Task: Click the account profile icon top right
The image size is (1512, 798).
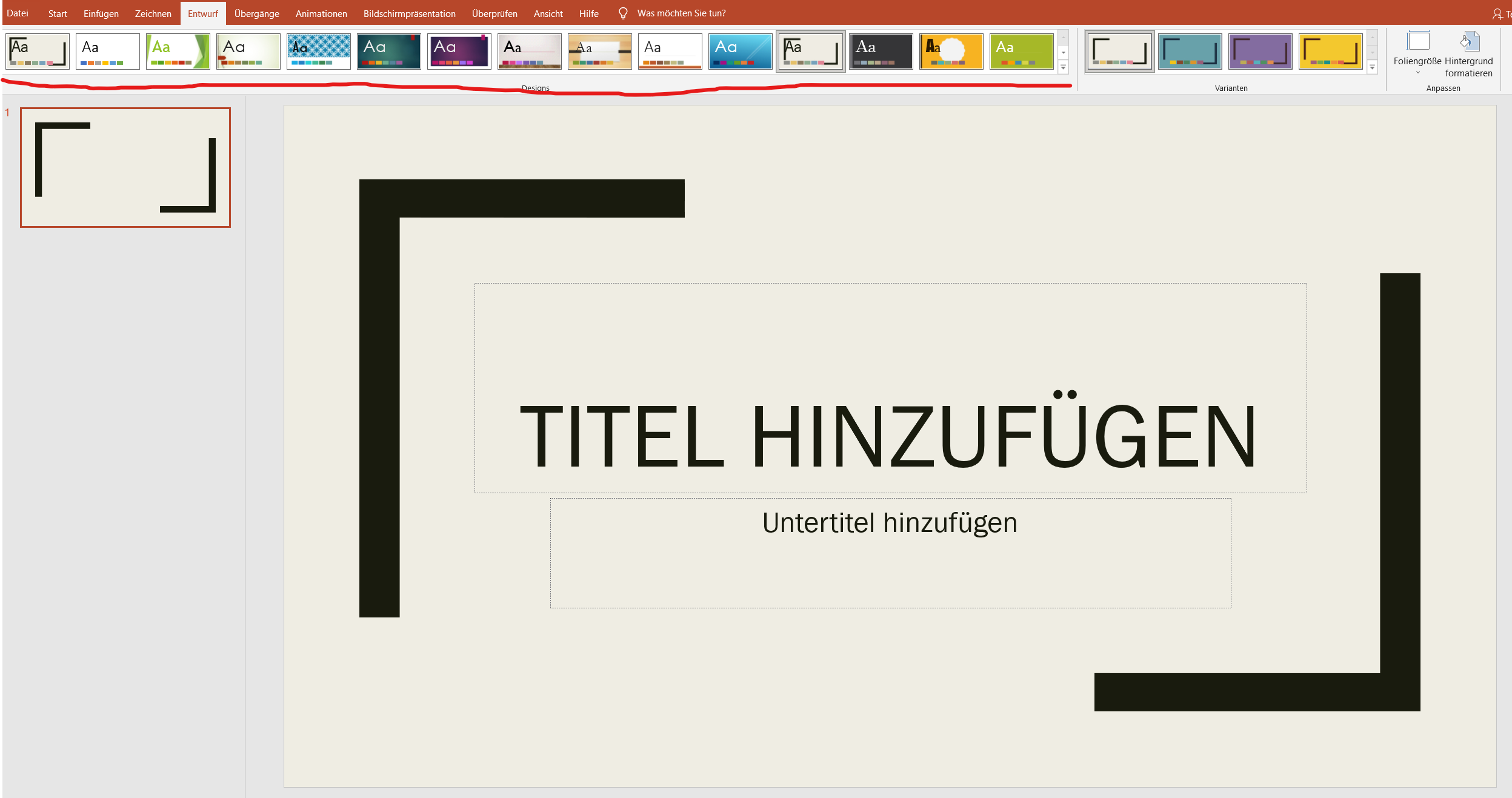Action: tap(1496, 12)
